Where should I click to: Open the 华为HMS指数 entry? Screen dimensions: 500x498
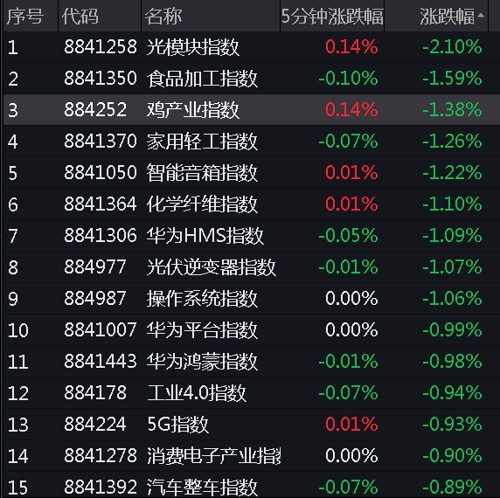tap(205, 235)
